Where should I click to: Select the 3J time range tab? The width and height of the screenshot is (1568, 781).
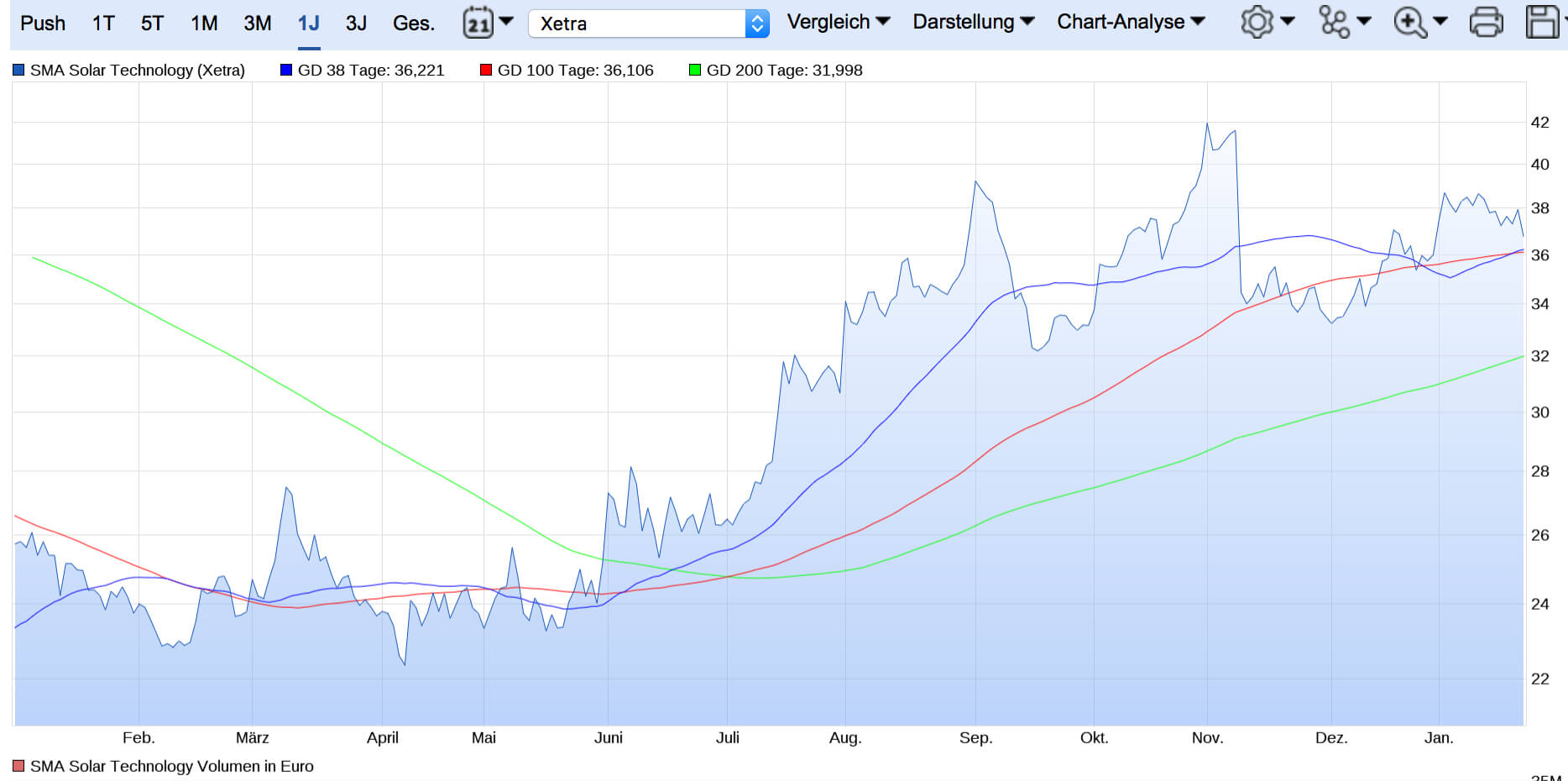click(356, 24)
